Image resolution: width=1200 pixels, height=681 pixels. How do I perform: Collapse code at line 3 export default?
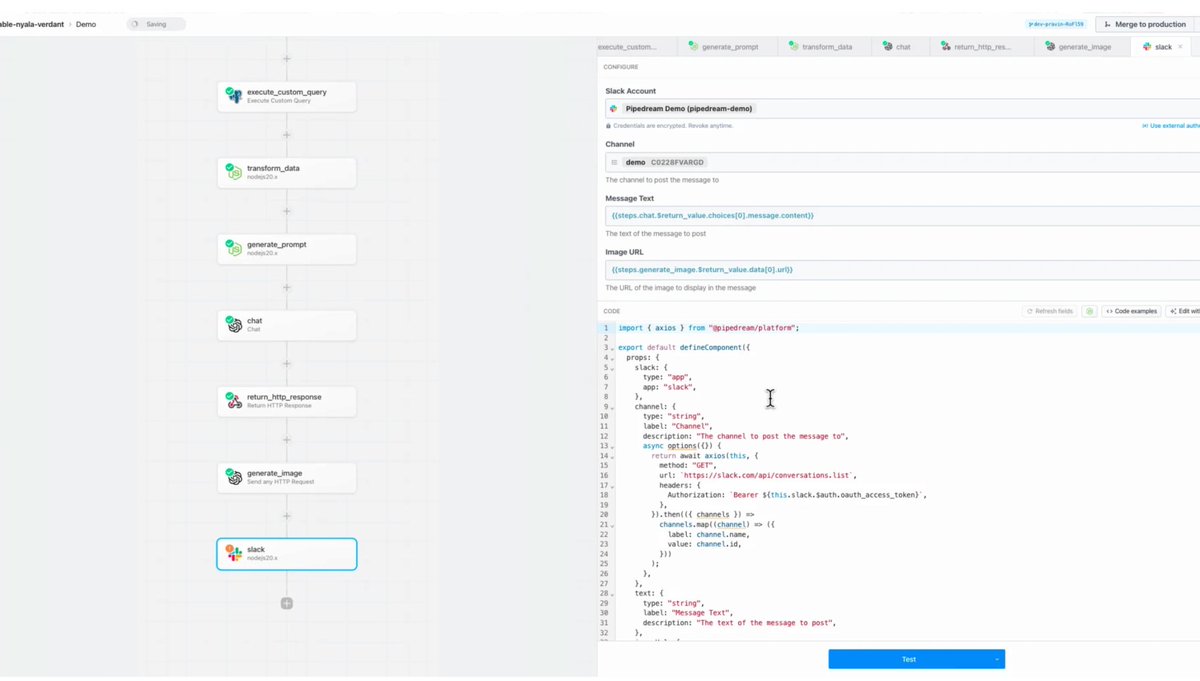611,348
